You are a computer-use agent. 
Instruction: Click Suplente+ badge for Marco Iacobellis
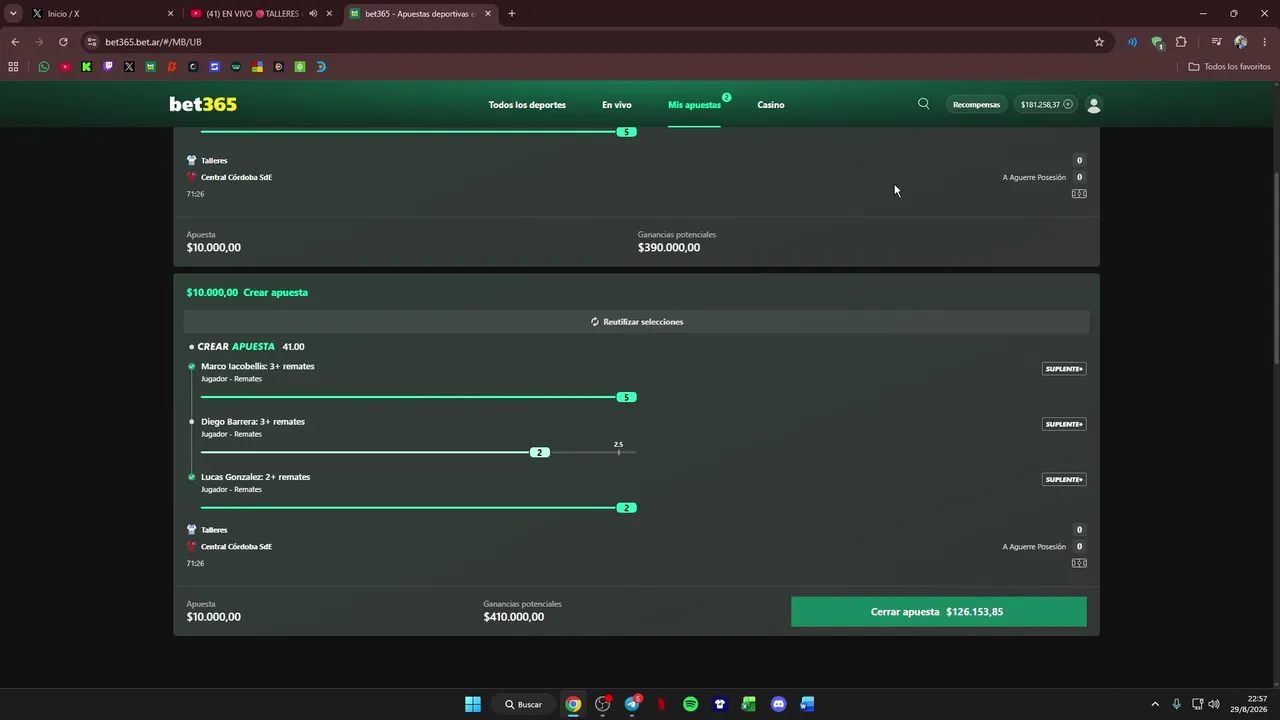(1064, 369)
